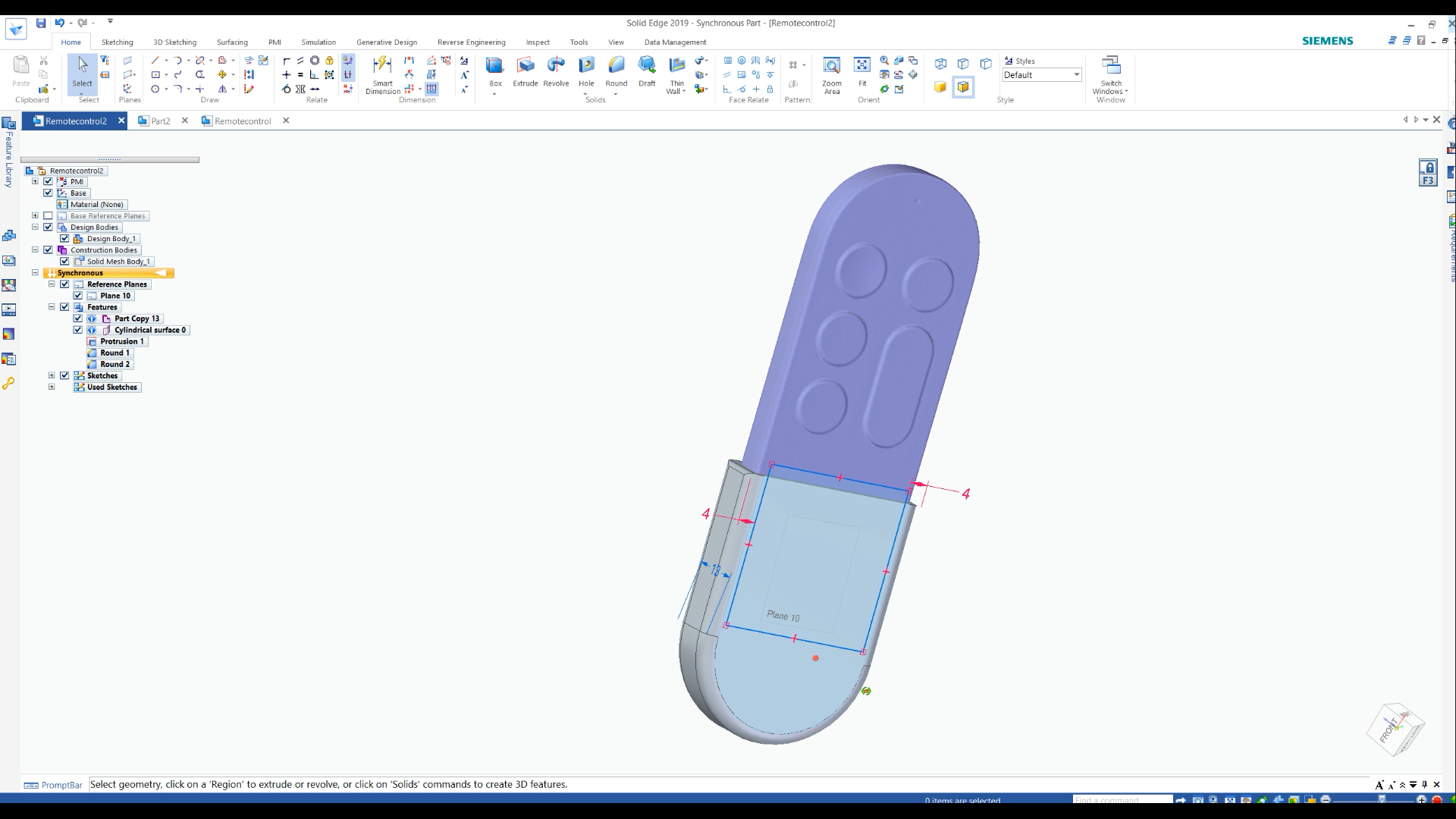
Task: Collapse the Synchronous tree section
Action: tap(34, 272)
